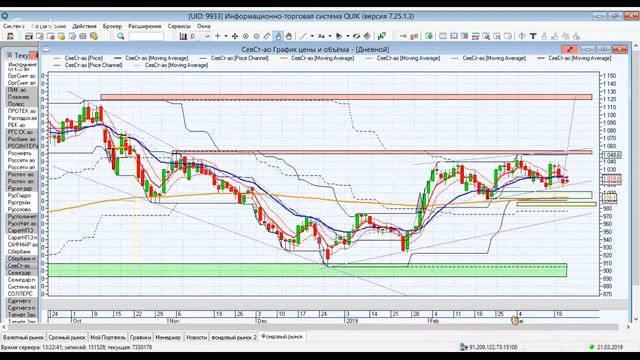The height and width of the screenshot is (360, 640).
Task: Expand the shapes tool dropdown arrow
Action: [347, 36]
